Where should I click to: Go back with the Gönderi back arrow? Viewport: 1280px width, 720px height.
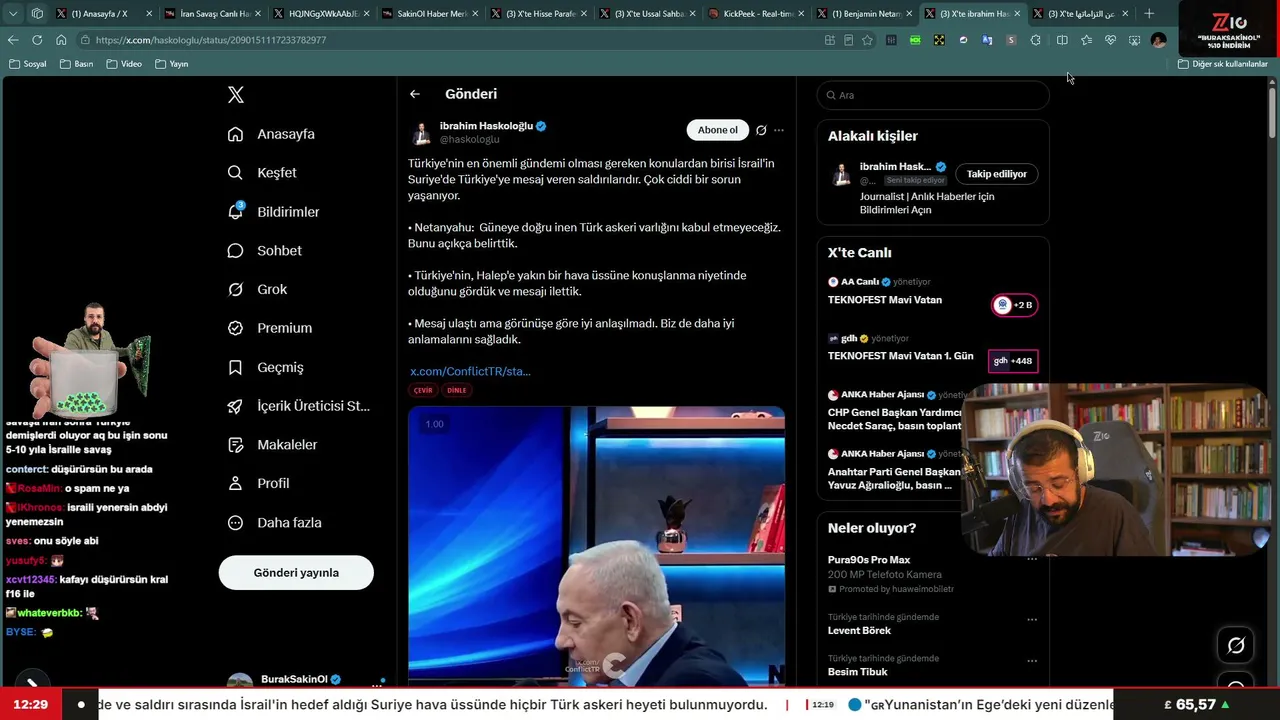[415, 94]
